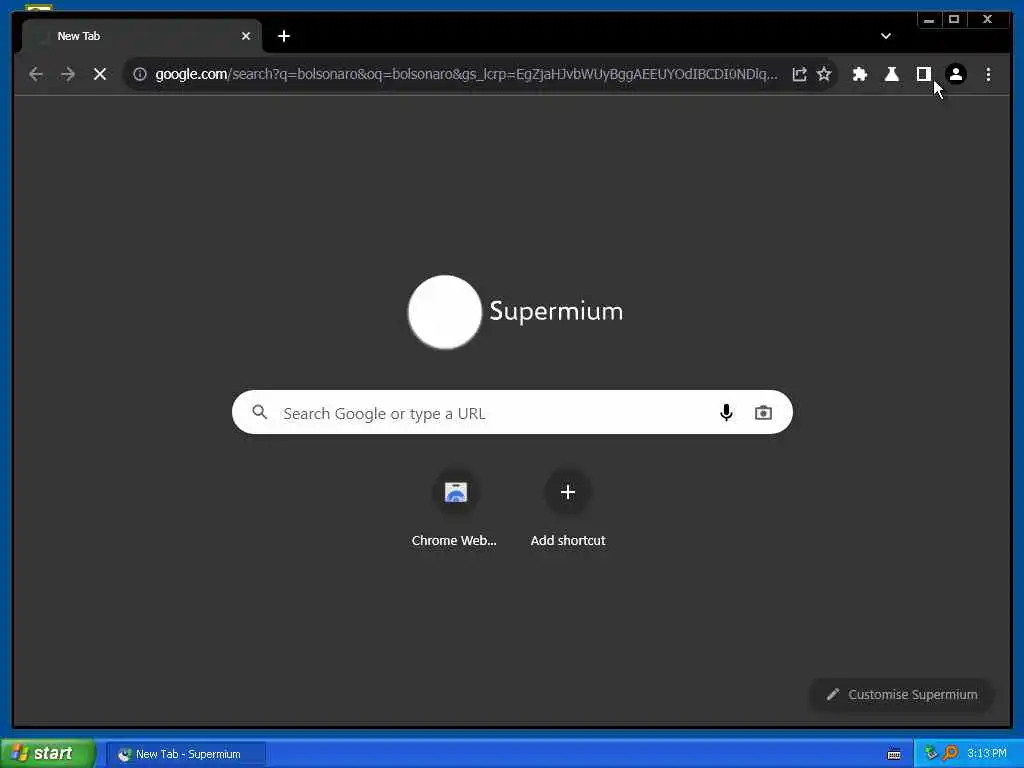Screen dimensions: 1024x768
Task: Open a new tab with plus button
Action: pyautogui.click(x=284, y=36)
